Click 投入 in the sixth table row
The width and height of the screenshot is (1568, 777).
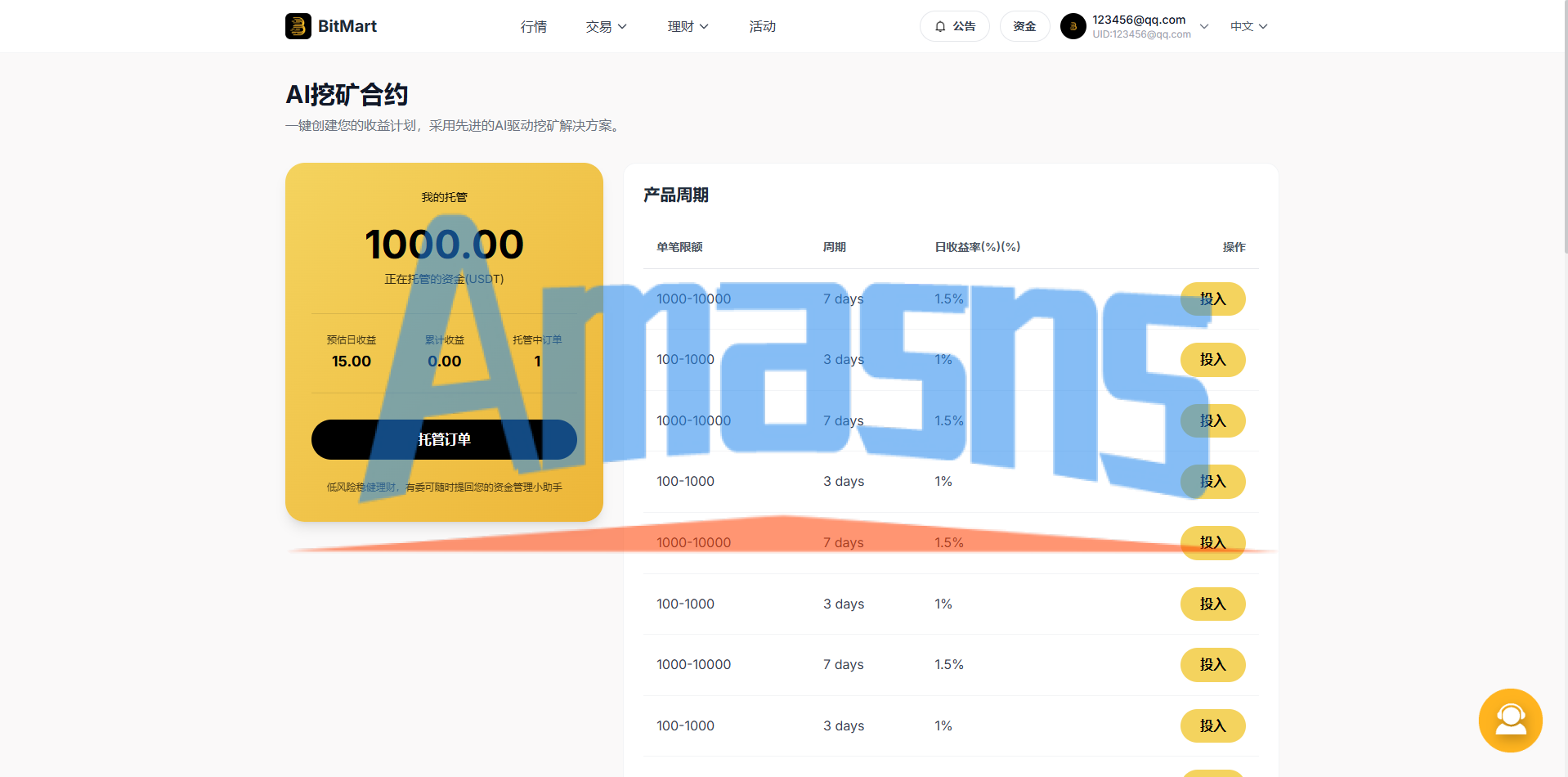(x=1212, y=604)
